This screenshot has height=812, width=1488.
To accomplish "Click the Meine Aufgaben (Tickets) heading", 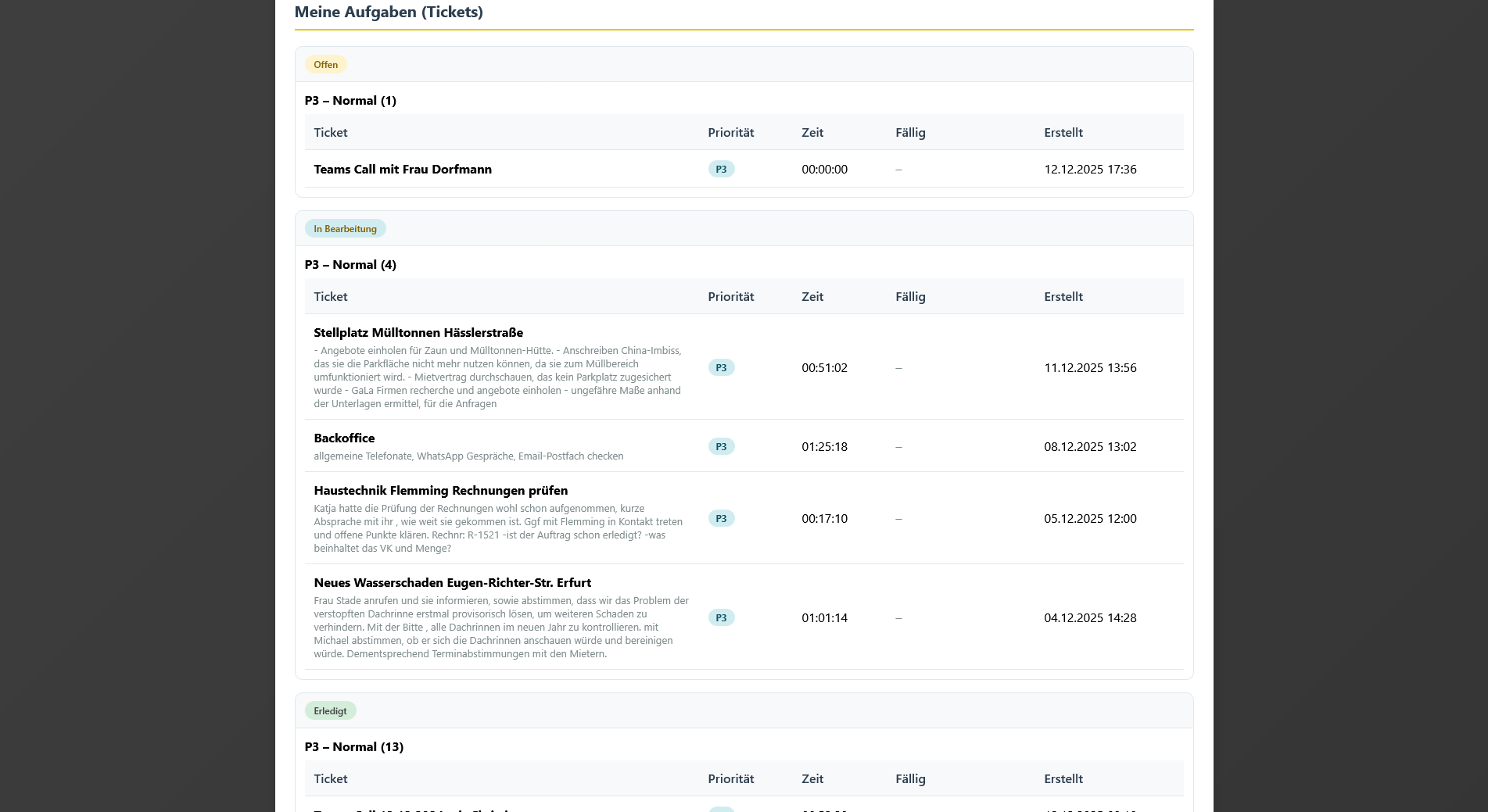I will tap(389, 13).
